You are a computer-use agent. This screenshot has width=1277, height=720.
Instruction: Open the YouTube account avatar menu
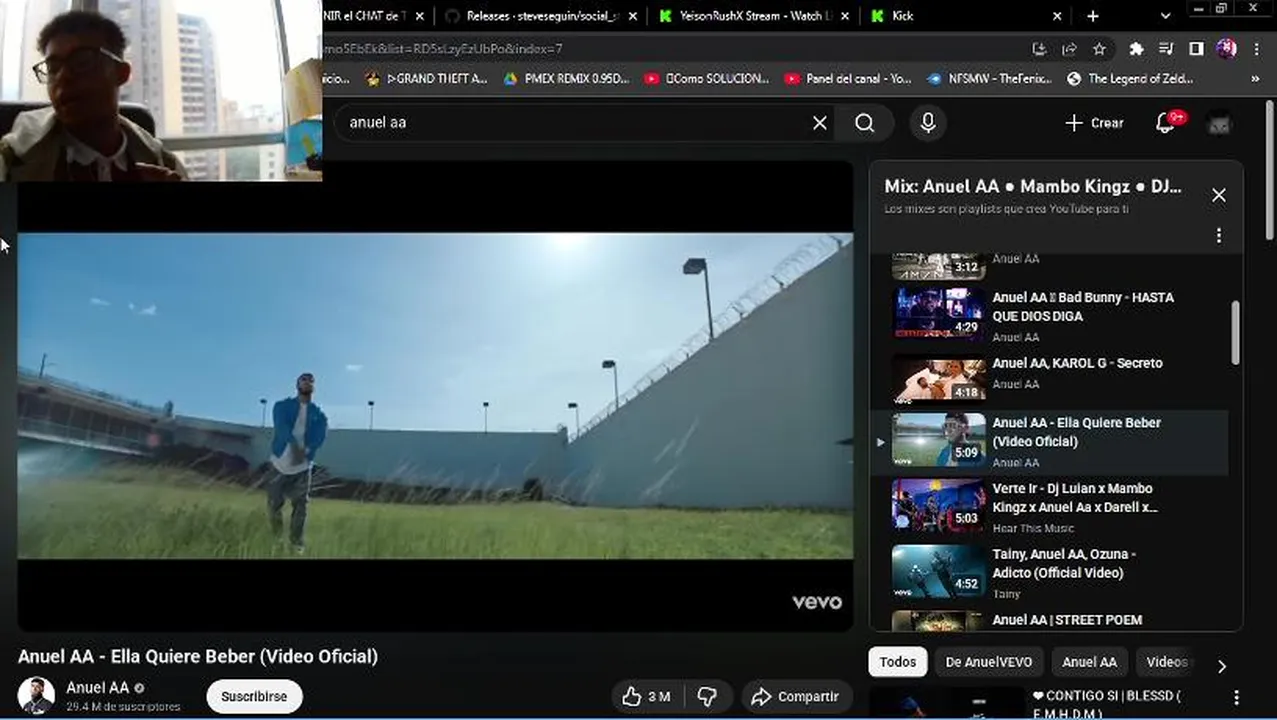point(1219,123)
